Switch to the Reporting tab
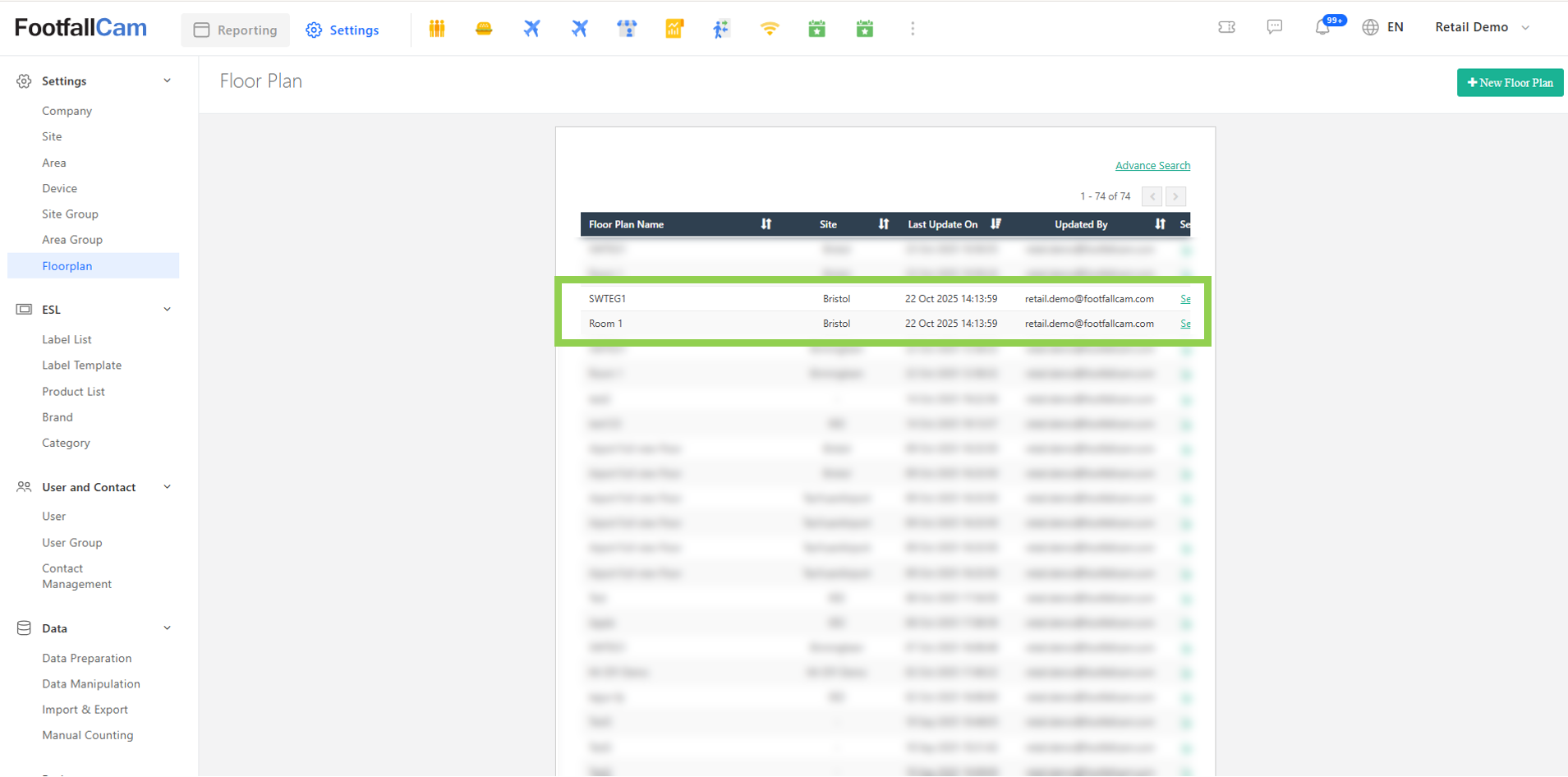 coord(236,30)
